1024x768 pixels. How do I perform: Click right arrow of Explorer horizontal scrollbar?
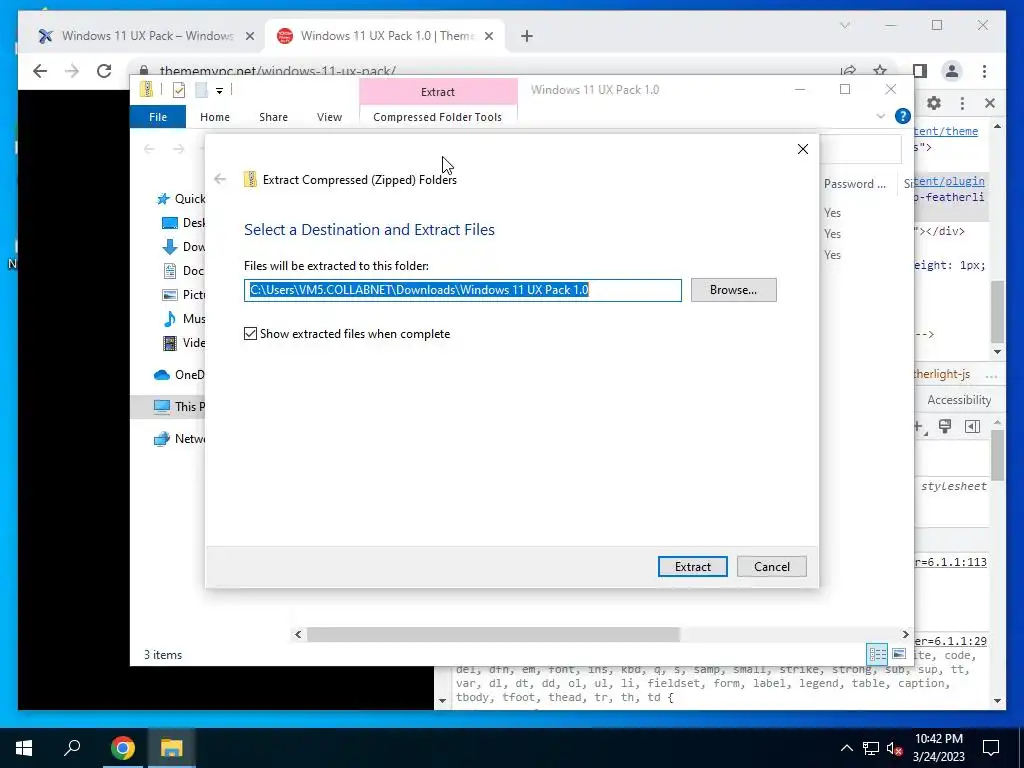pyautogui.click(x=905, y=634)
